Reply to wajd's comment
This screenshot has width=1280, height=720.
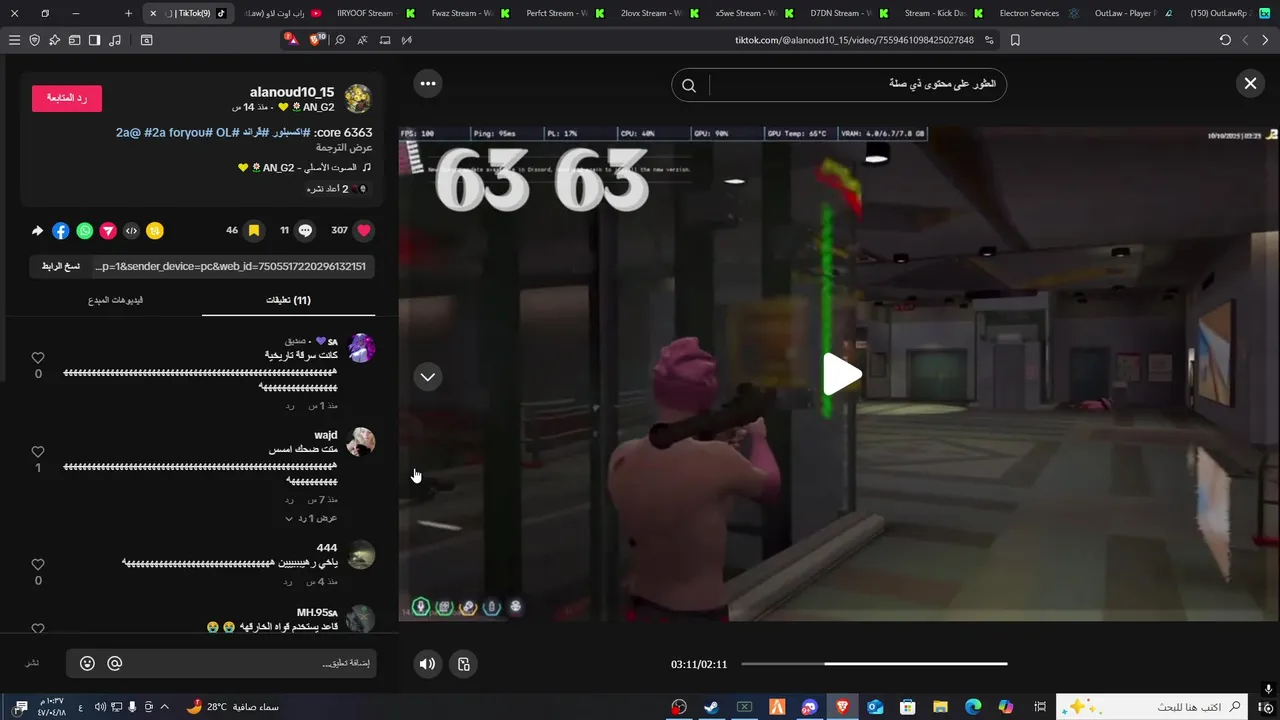click(x=289, y=499)
